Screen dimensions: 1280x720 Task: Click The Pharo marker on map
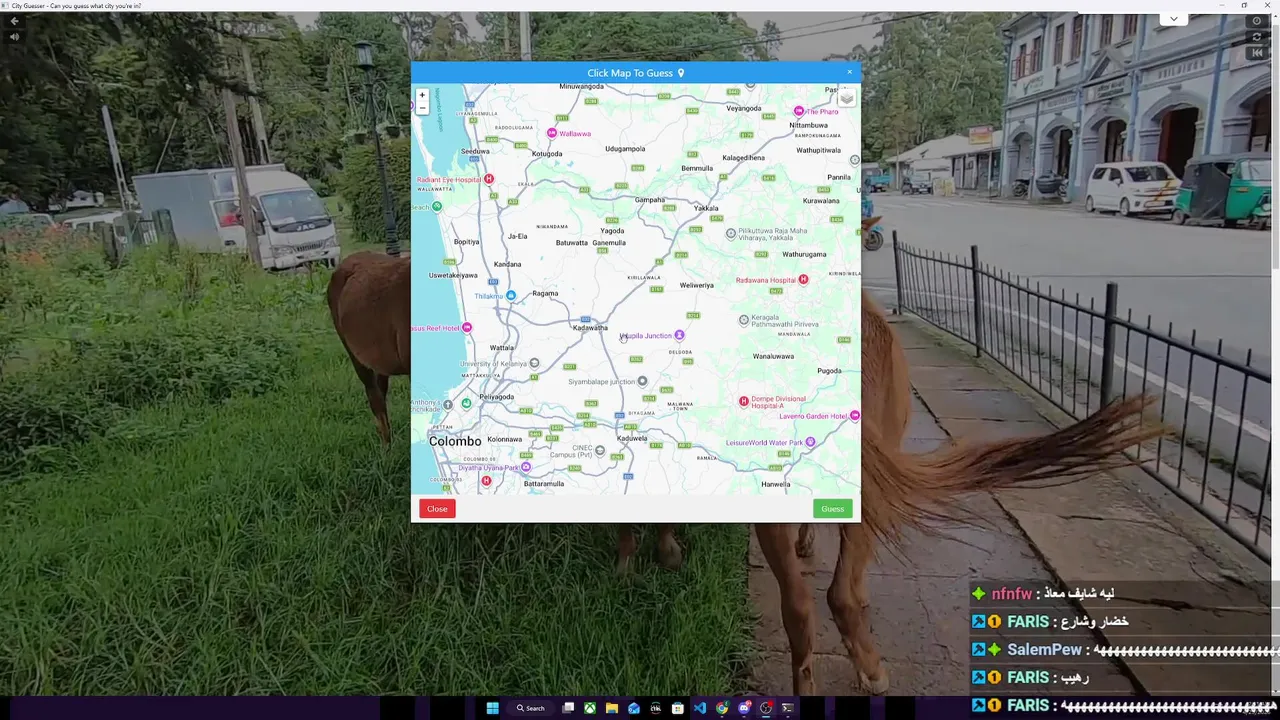799,111
